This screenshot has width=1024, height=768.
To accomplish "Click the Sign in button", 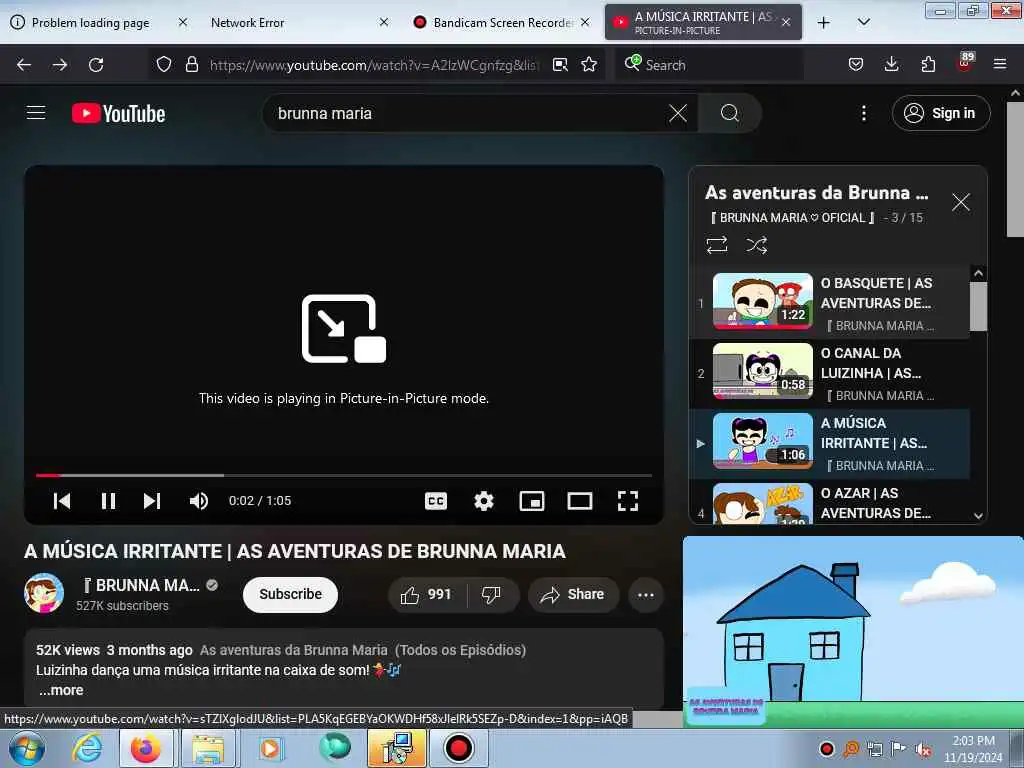I will tap(941, 114).
